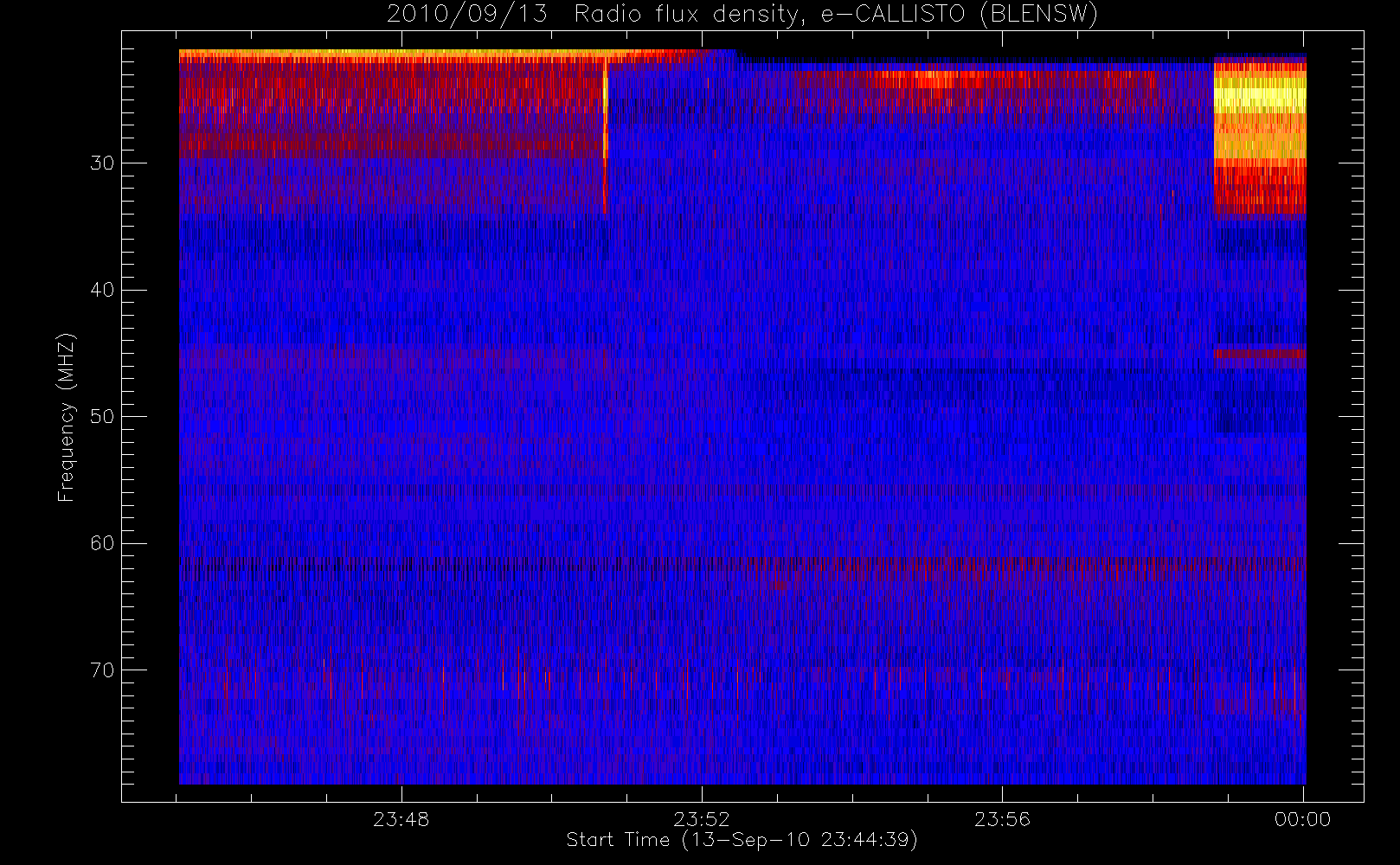Click the 23:56 time tick label
Viewport: 1400px width, 865px height.
[x=1002, y=819]
